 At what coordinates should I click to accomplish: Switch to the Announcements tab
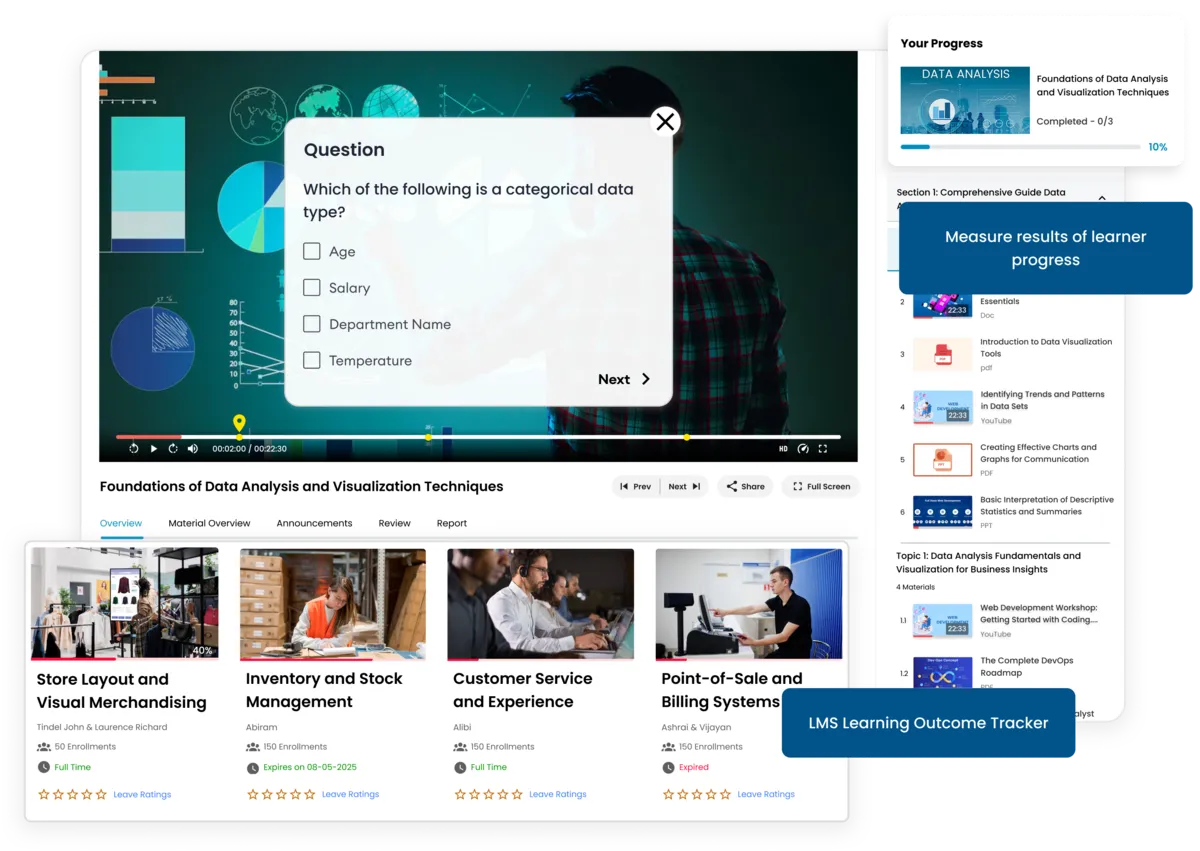312,523
